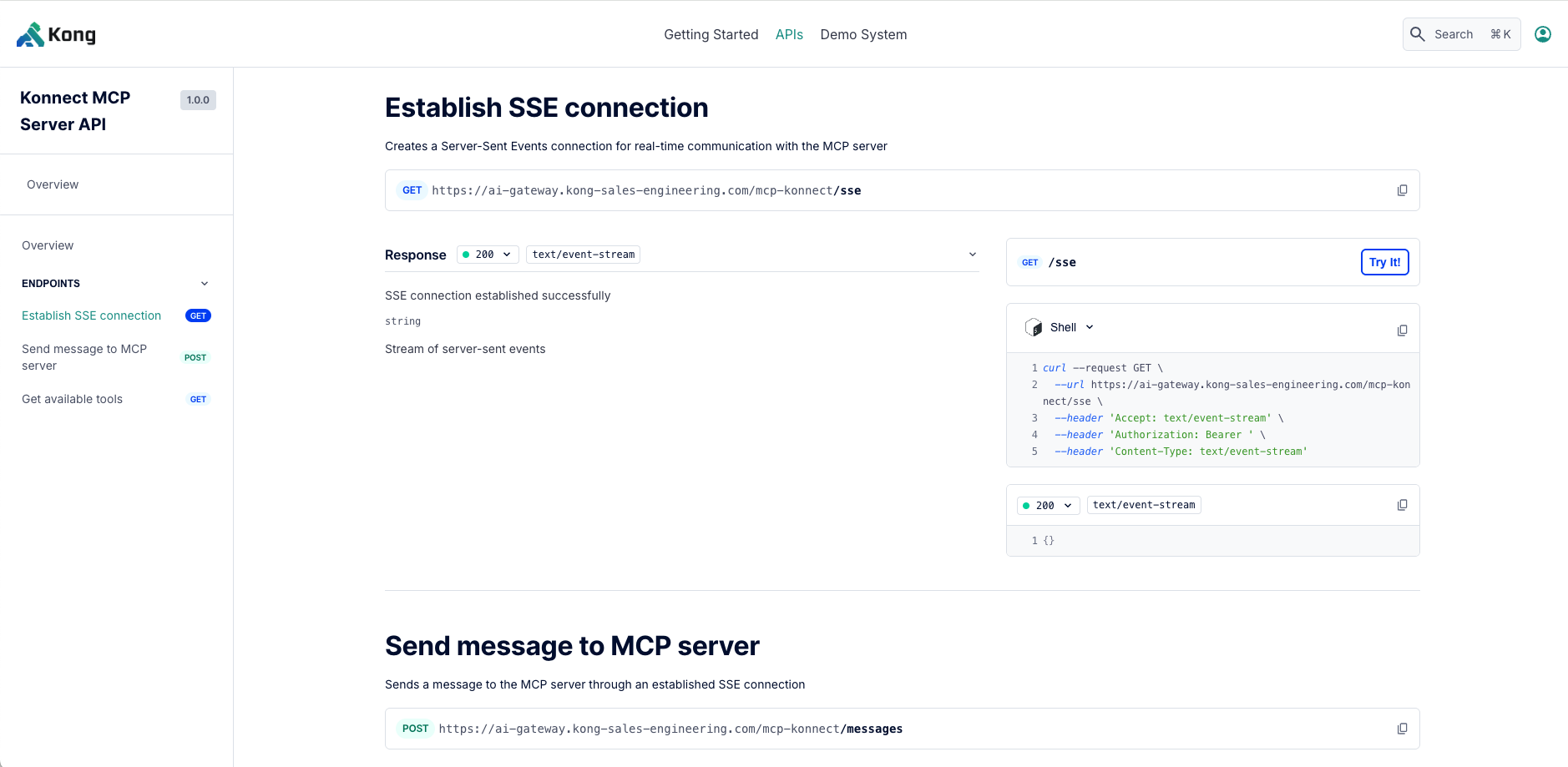This screenshot has height=767, width=1568.
Task: Click the search magnifier icon
Action: coord(1417,34)
